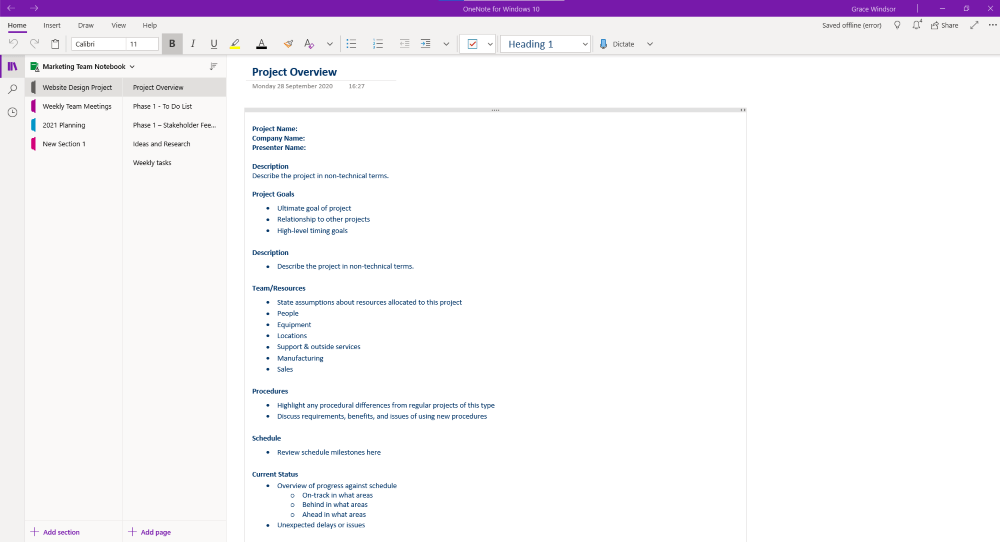Insert a numbered list
1000x542 pixels.
pyautogui.click(x=378, y=44)
